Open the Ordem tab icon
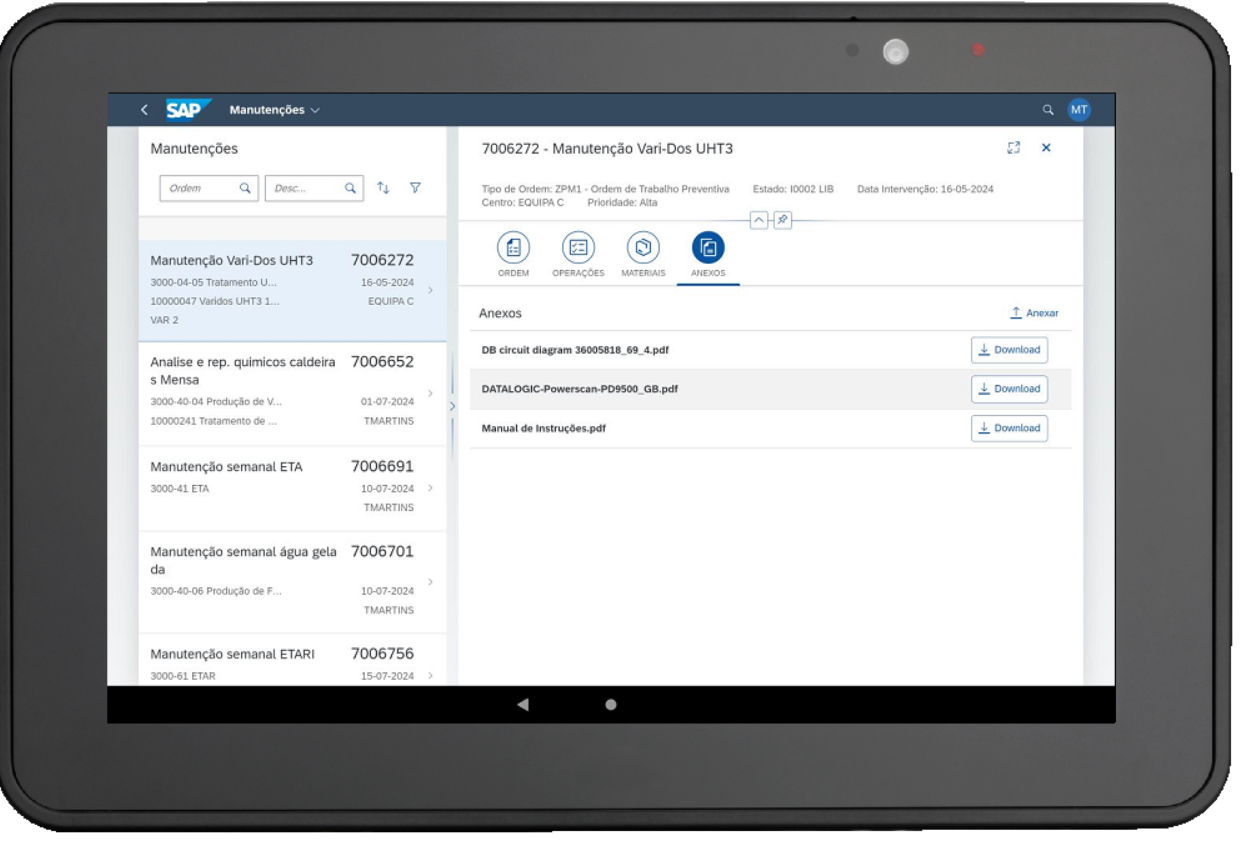 tap(513, 247)
